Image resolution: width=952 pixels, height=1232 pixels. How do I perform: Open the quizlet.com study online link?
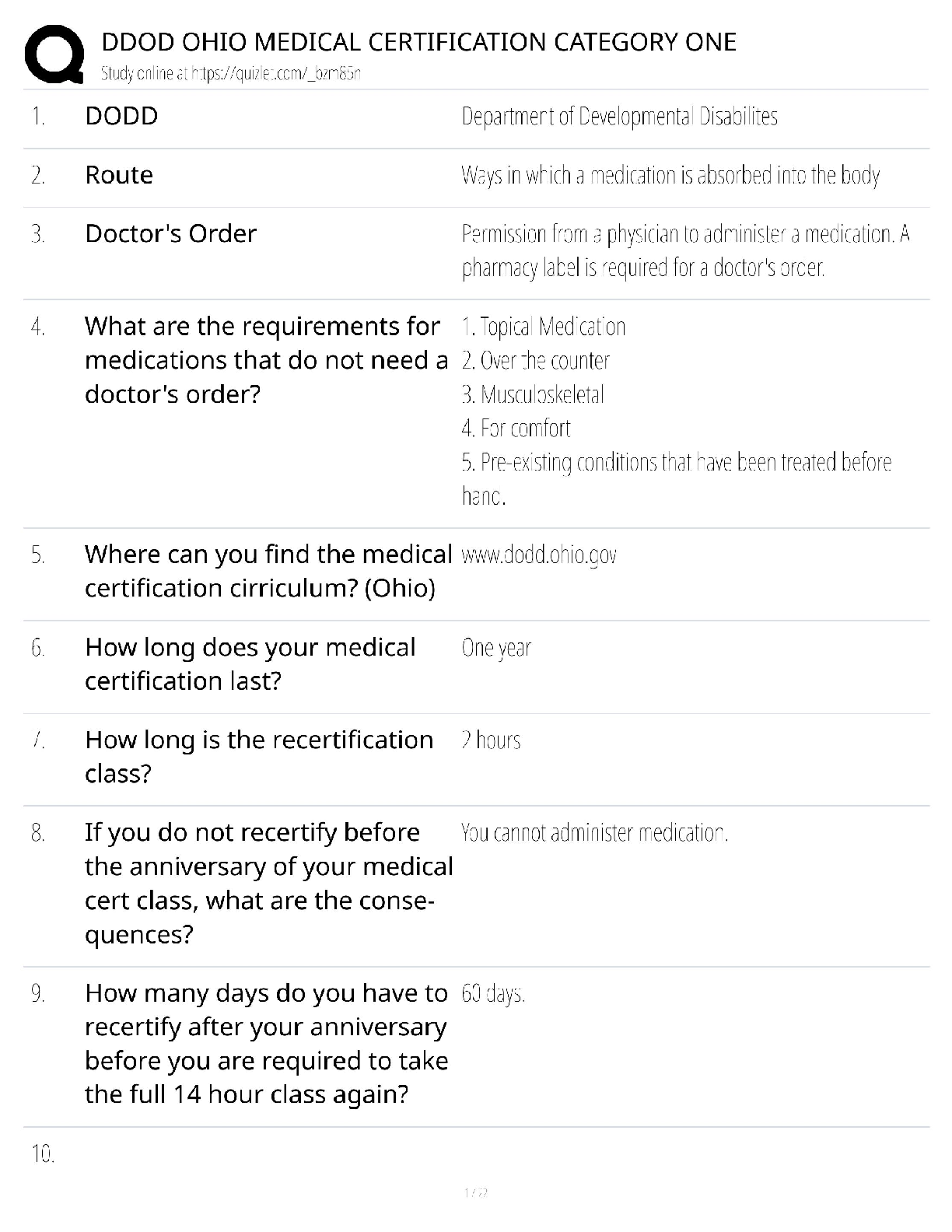point(231,74)
